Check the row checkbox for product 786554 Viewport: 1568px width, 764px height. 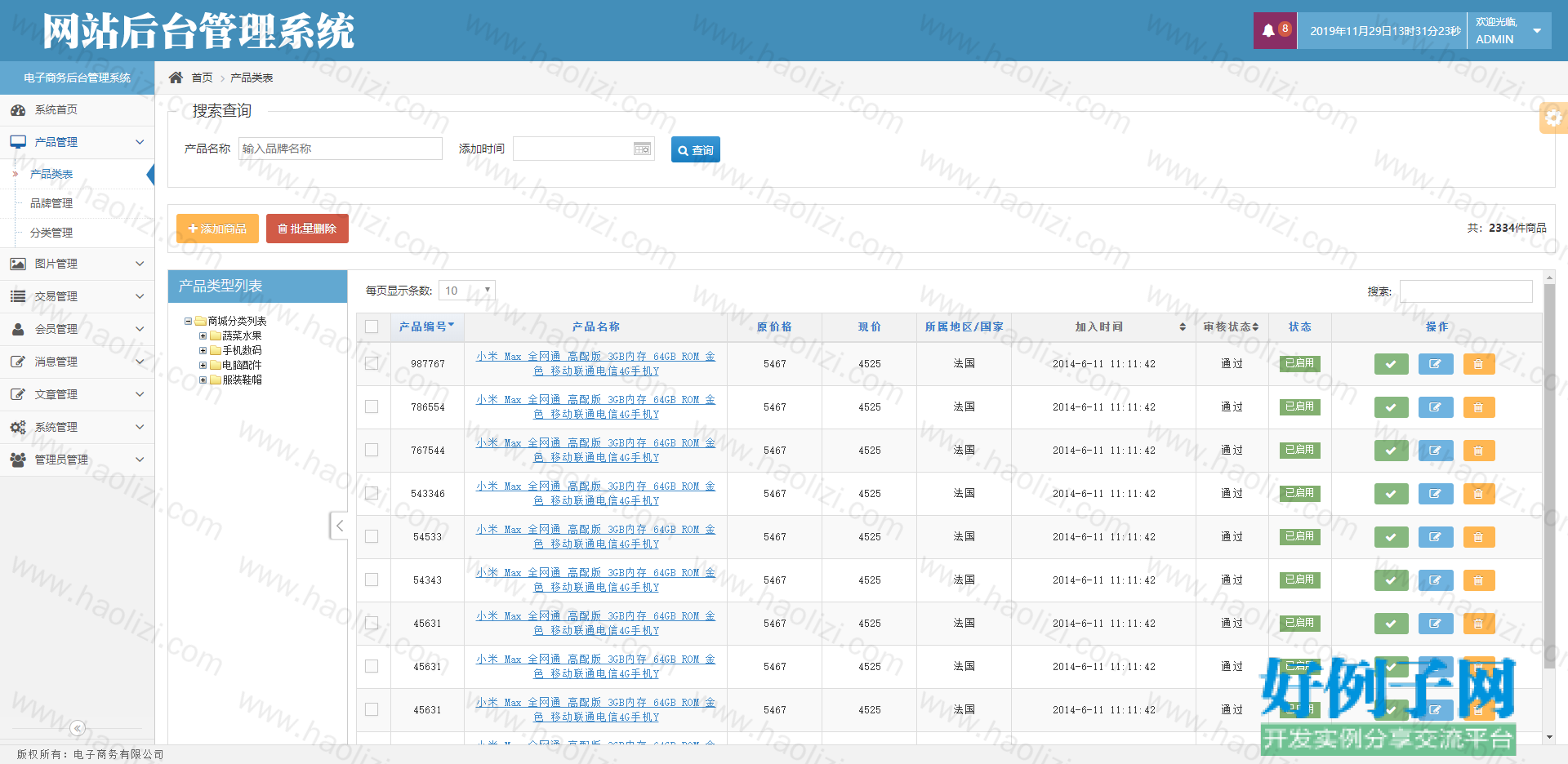372,406
